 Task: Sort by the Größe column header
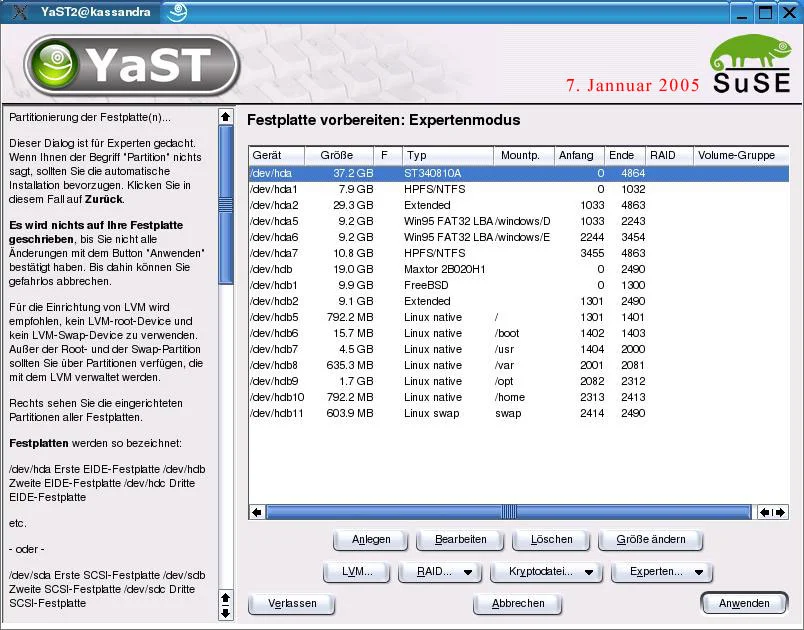tap(339, 155)
